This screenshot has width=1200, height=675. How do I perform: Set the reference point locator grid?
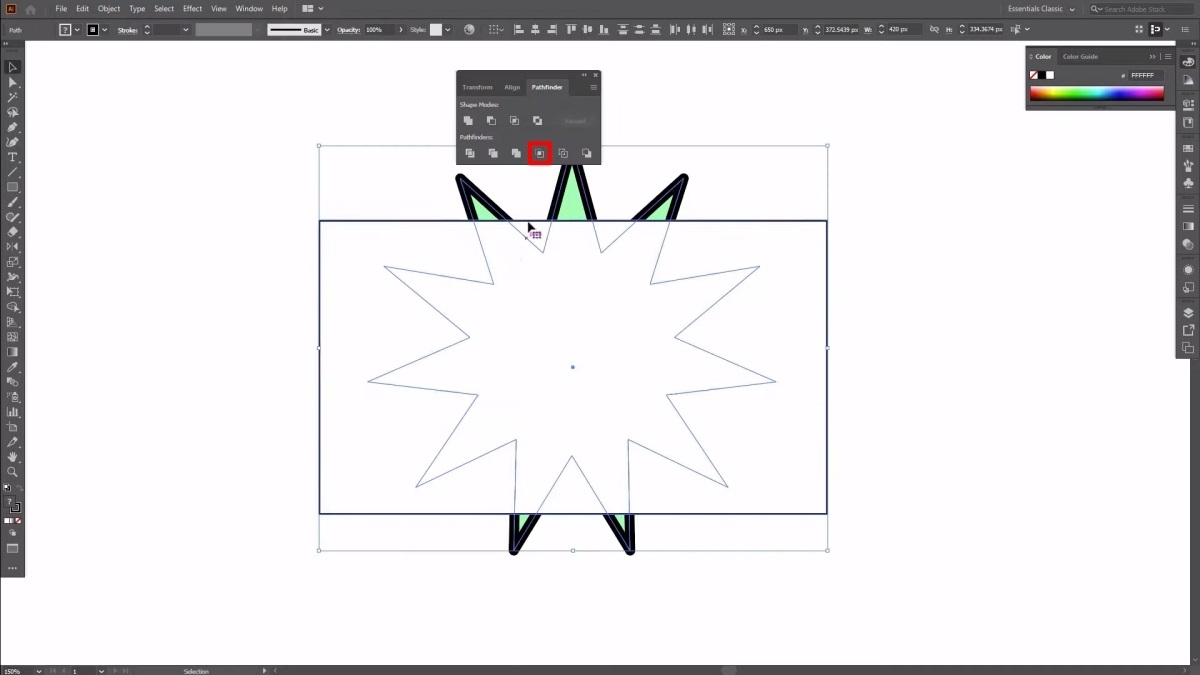728,30
